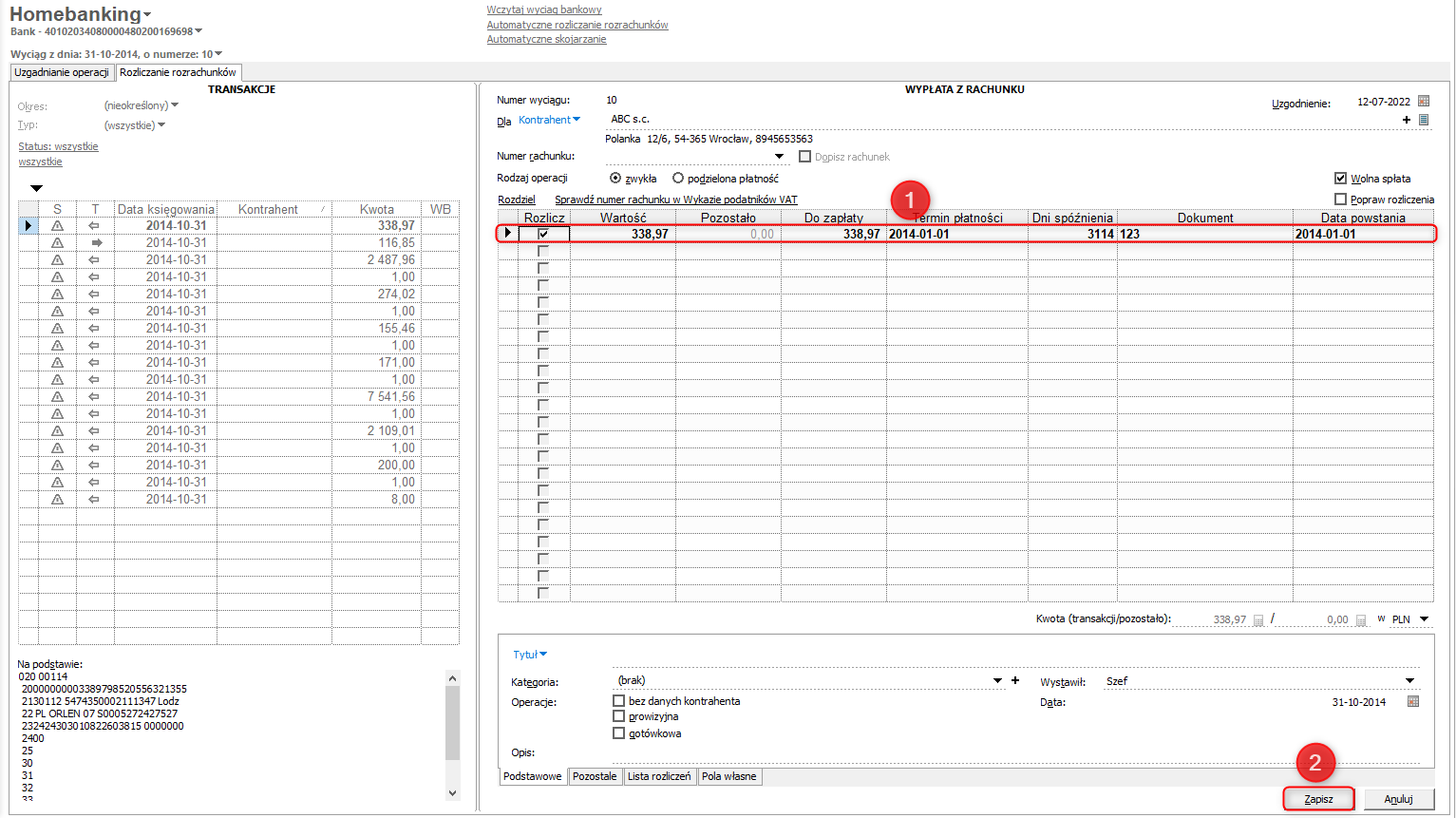Open calendar icon beside Data 31-10-2014
Viewport: 1456px width, 818px height.
tap(1413, 702)
